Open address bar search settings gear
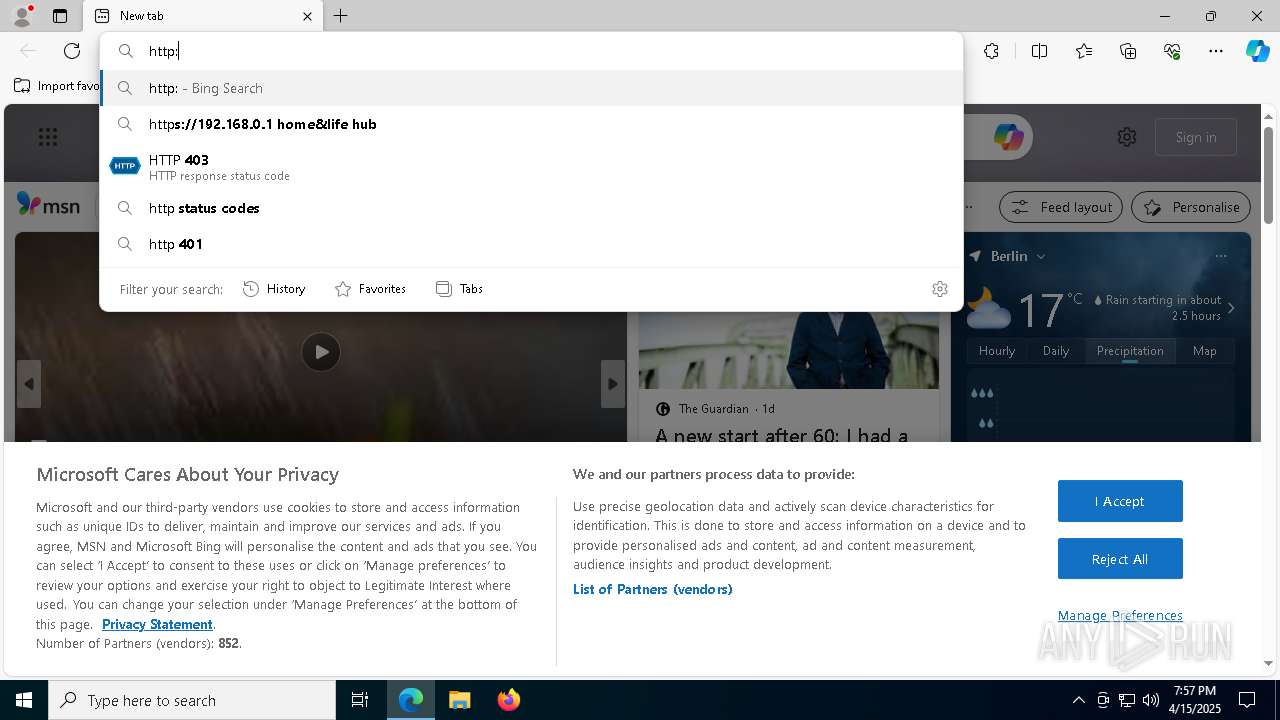1280x720 pixels. pyautogui.click(x=940, y=289)
